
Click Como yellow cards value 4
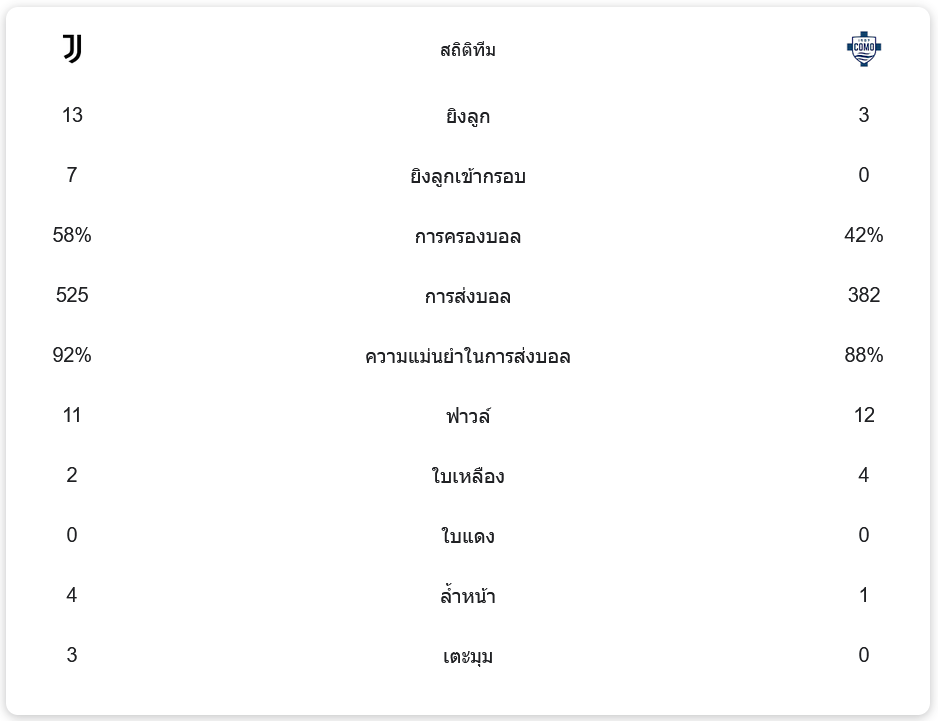(x=864, y=475)
